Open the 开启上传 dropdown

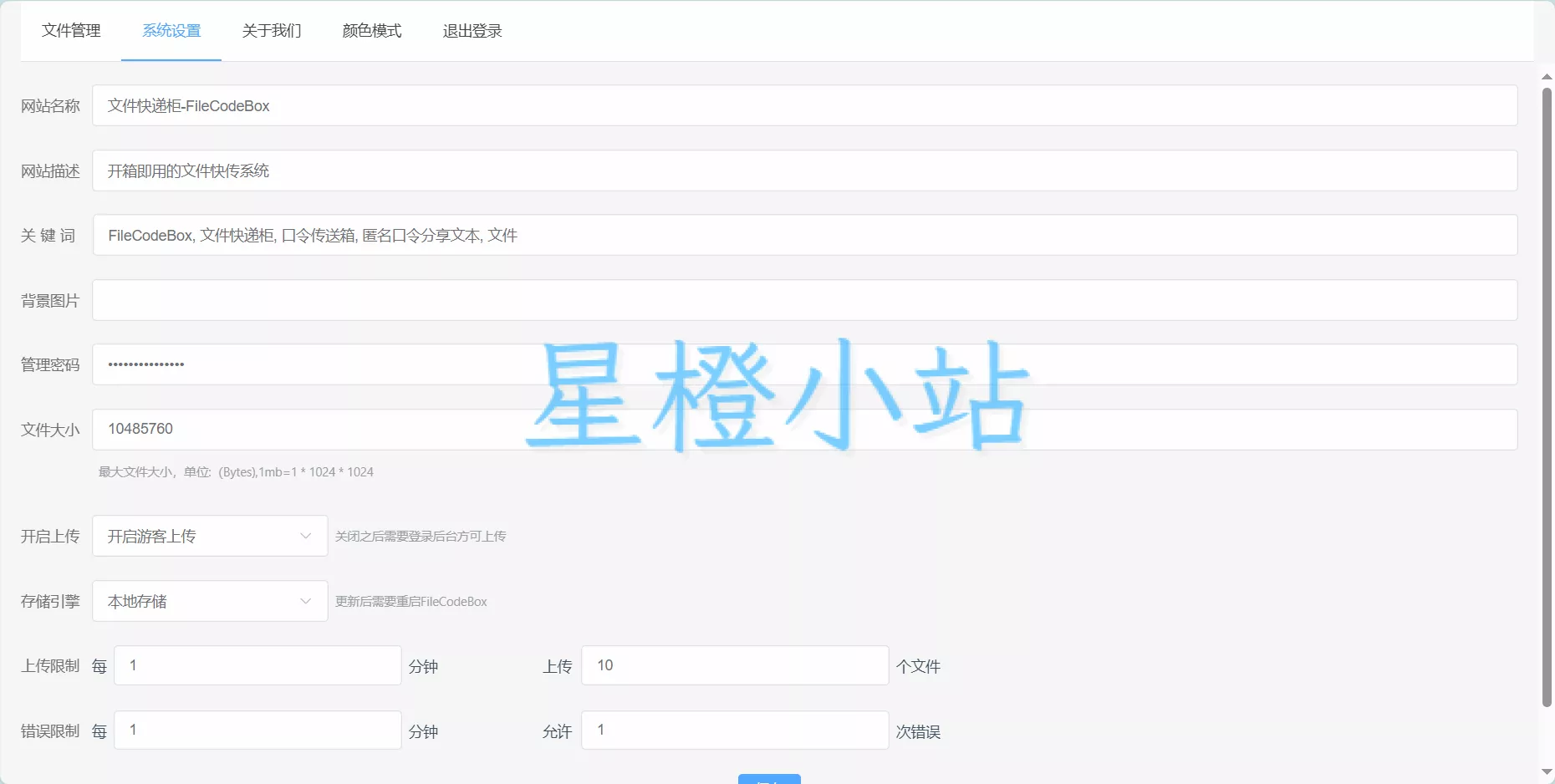[210, 536]
